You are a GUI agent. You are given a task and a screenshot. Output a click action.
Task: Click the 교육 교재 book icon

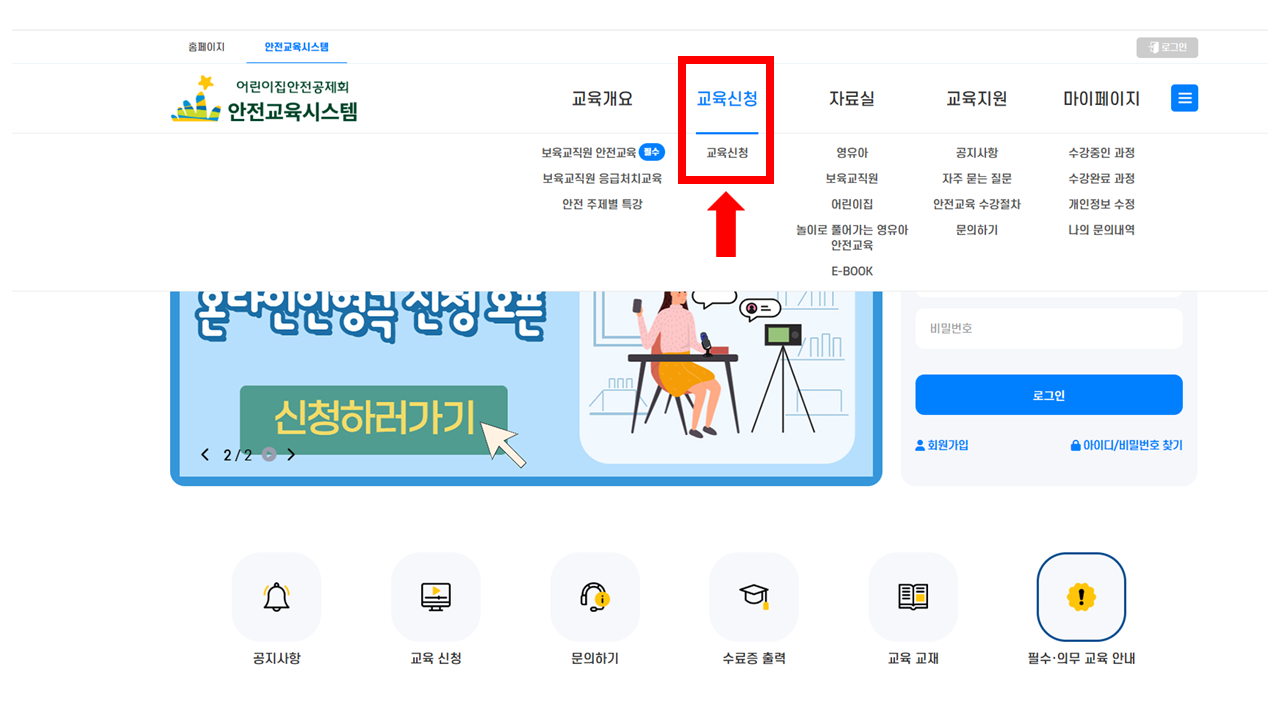pyautogui.click(x=913, y=597)
